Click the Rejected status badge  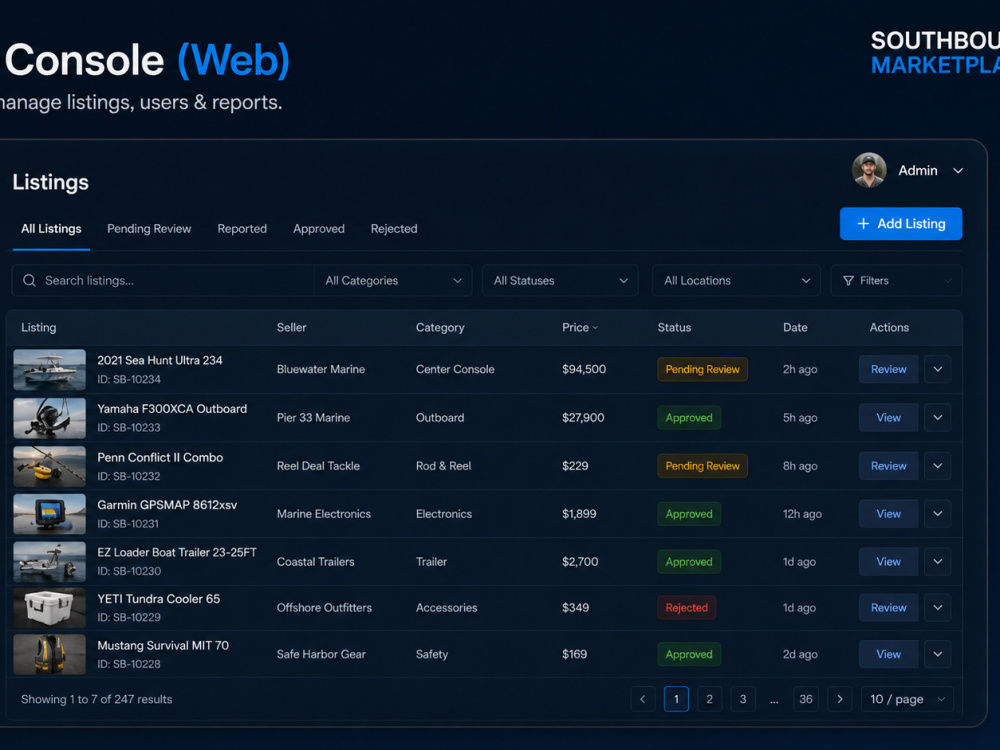[x=686, y=608]
